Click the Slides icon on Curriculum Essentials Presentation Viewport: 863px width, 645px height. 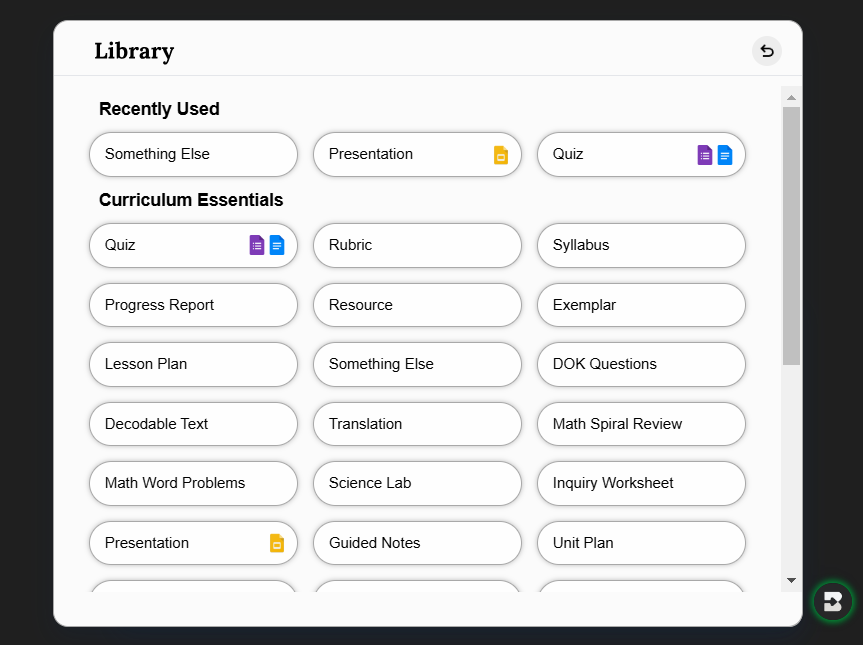277,543
